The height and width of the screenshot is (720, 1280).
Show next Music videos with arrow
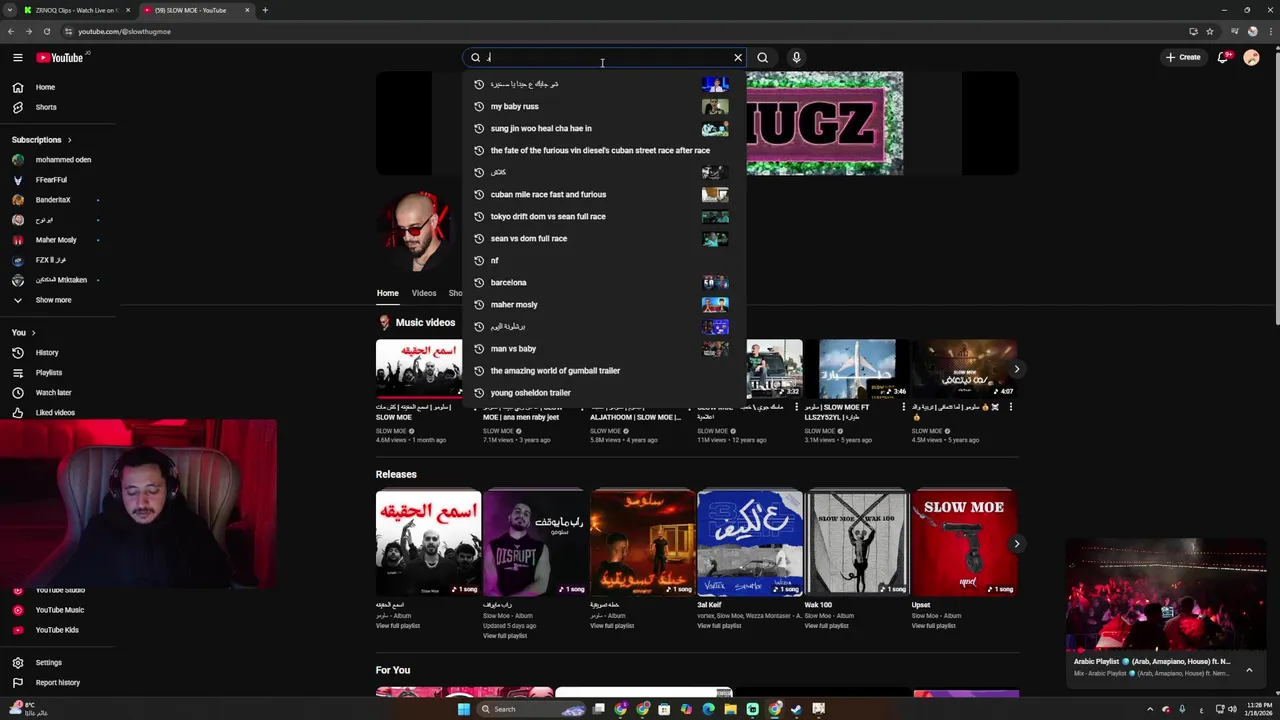pyautogui.click(x=1016, y=369)
